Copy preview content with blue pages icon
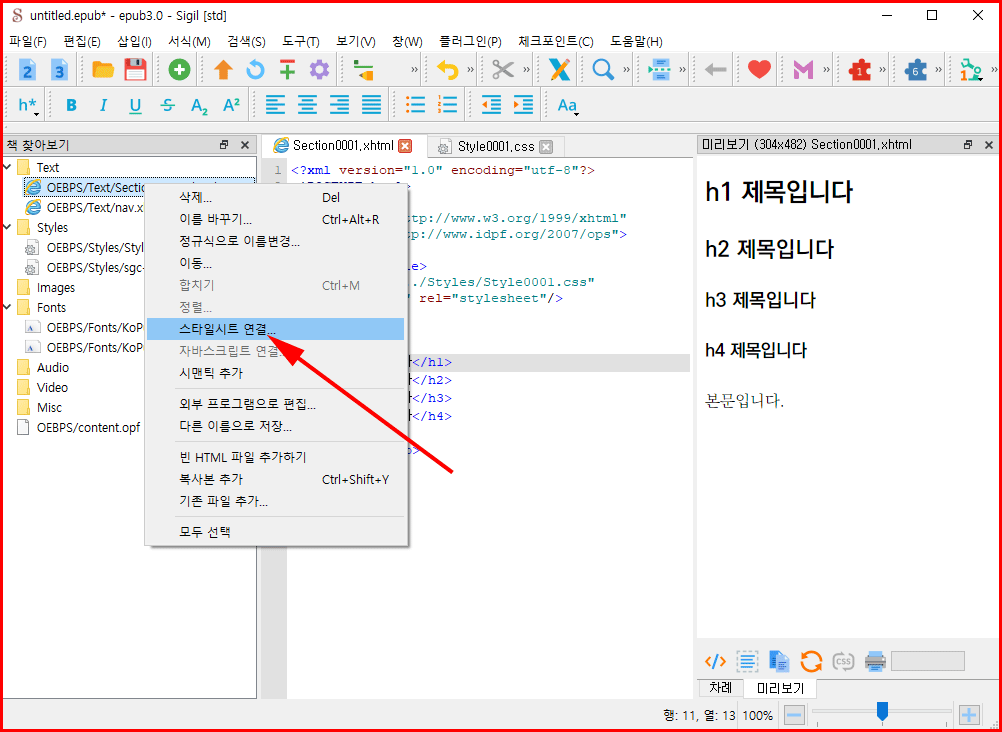 pos(779,661)
